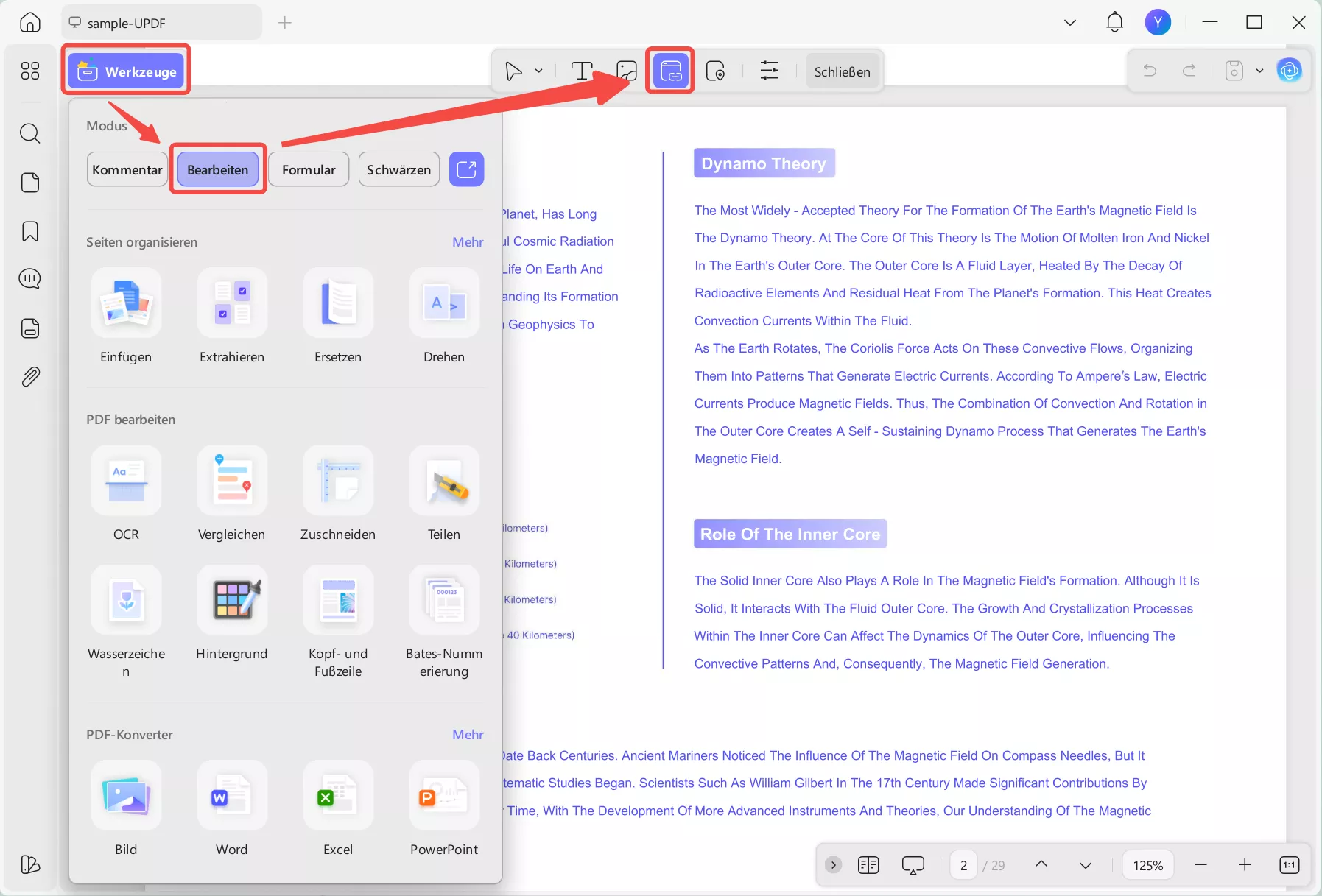
Task: Switch the page view layout mode
Action: pyautogui.click(x=869, y=865)
